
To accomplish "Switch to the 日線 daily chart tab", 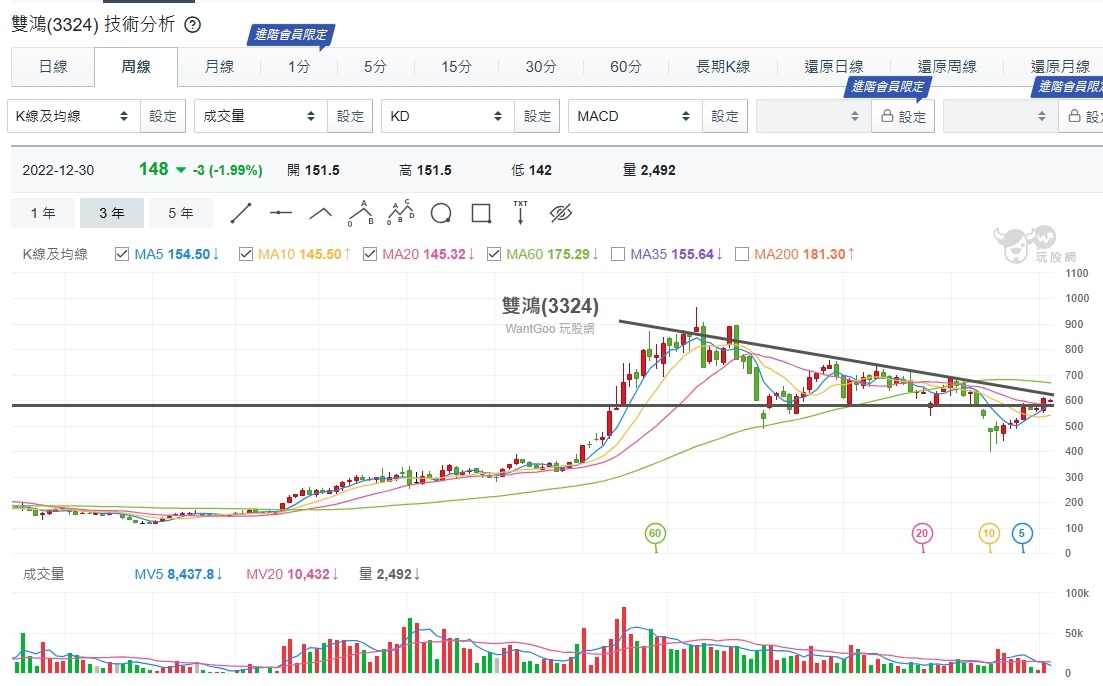I will coord(53,67).
